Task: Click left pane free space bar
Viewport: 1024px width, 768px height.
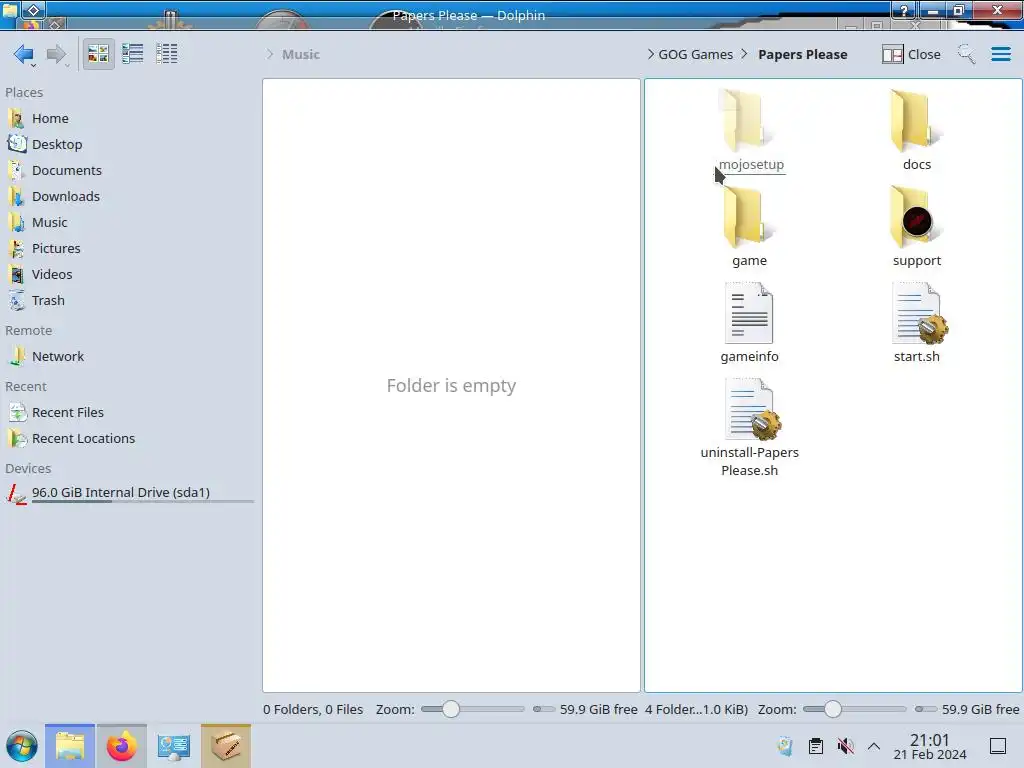Action: (x=544, y=709)
